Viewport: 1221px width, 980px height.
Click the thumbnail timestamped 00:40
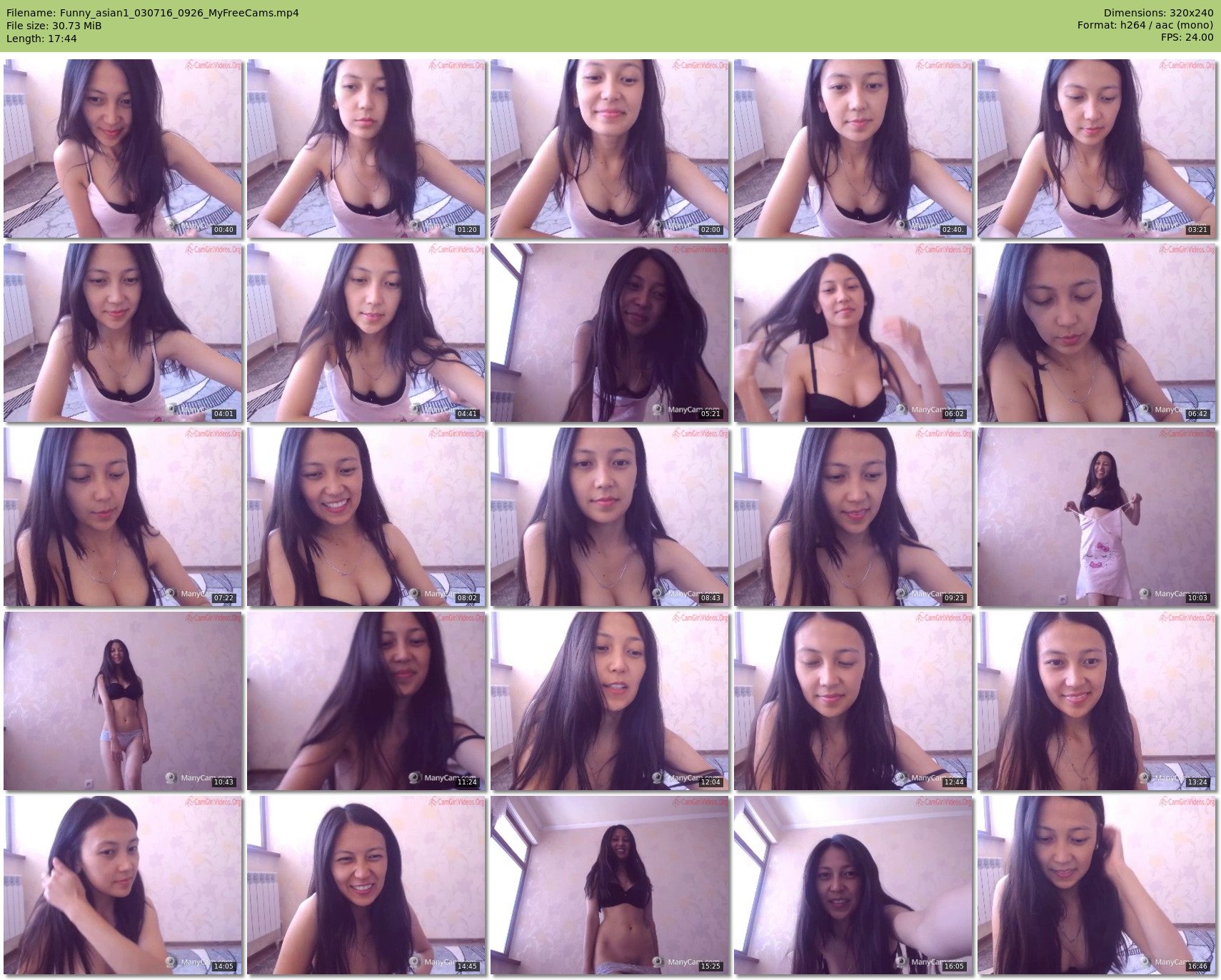(x=123, y=148)
